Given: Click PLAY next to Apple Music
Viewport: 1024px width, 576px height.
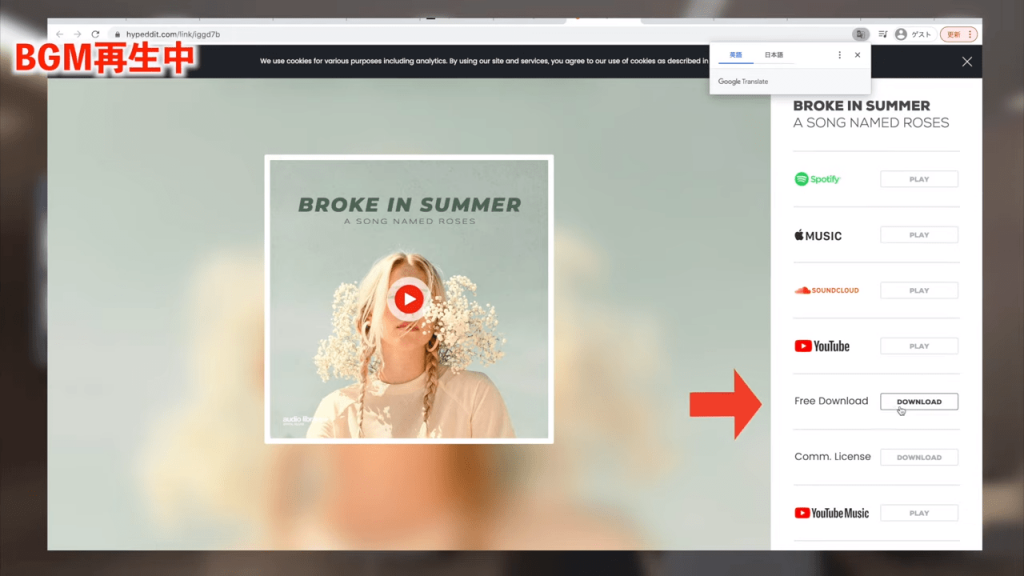Looking at the screenshot, I should tap(919, 235).
